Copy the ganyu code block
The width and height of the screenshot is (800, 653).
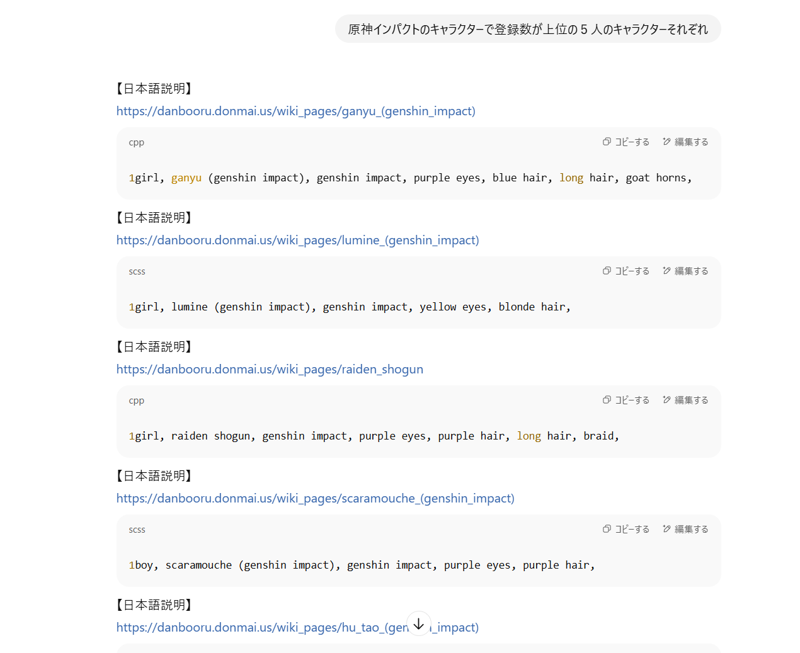(626, 142)
